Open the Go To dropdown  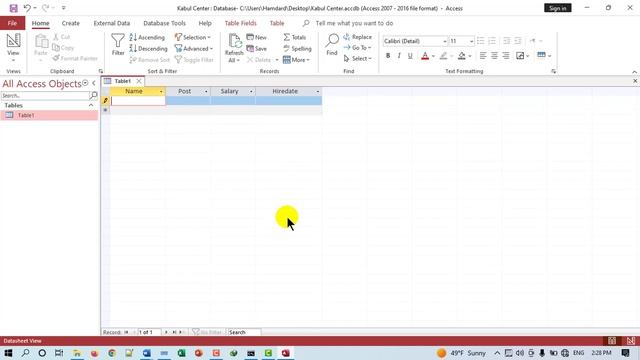pos(358,48)
